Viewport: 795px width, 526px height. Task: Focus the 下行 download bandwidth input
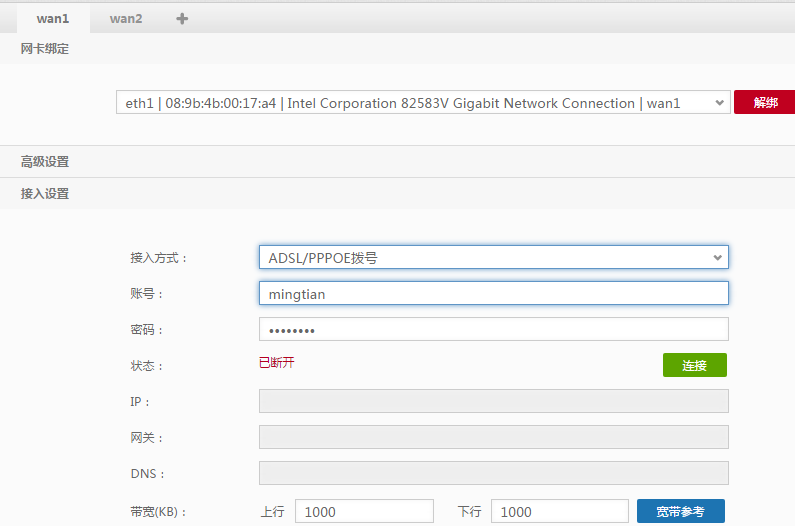(559, 511)
